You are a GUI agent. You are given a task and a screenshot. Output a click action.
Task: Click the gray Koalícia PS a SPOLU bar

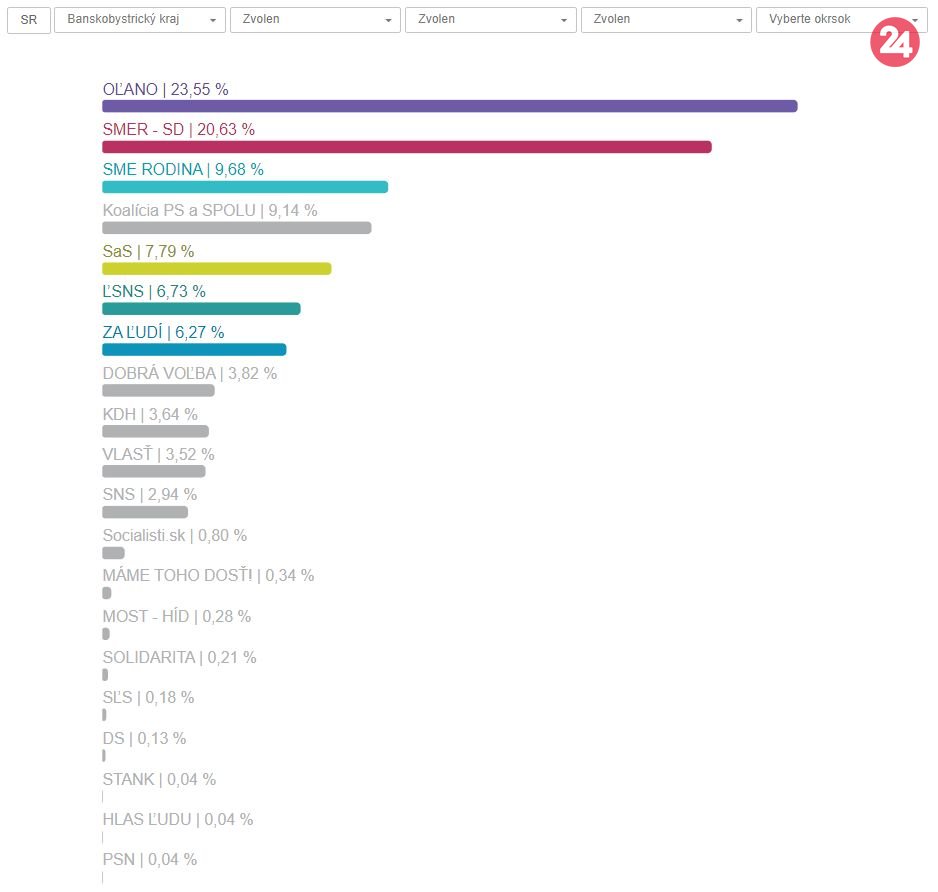click(236, 228)
